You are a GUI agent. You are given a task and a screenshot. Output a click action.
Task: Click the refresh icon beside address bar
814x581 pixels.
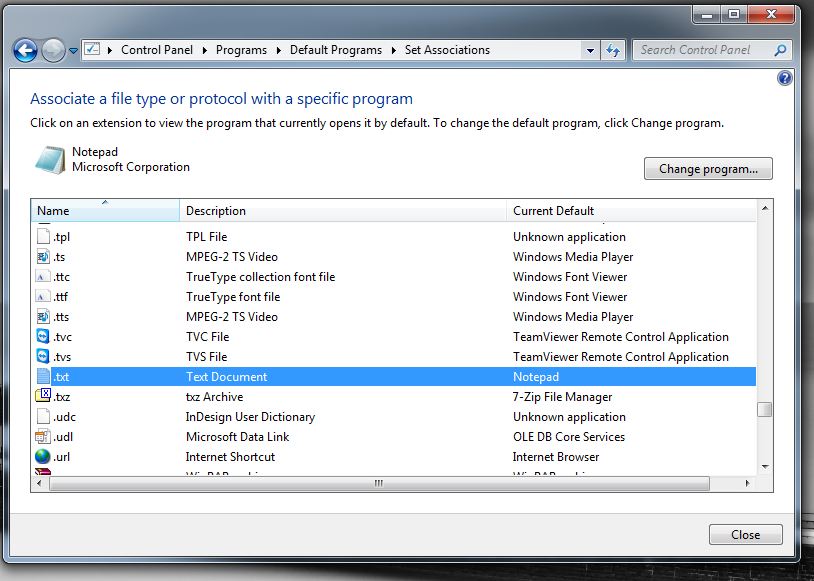(613, 50)
